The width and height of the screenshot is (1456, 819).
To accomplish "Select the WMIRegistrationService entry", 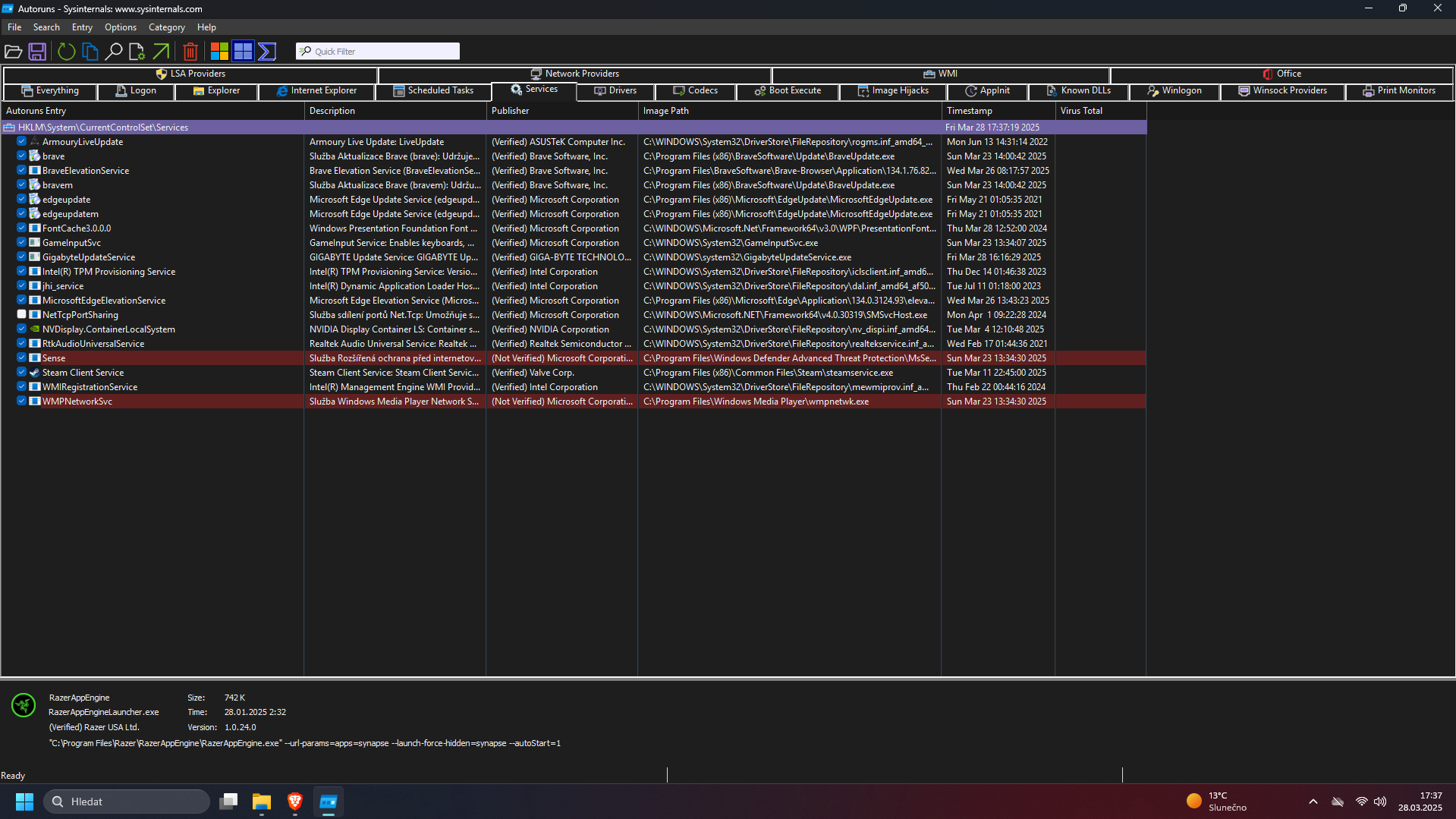I will [574, 387].
